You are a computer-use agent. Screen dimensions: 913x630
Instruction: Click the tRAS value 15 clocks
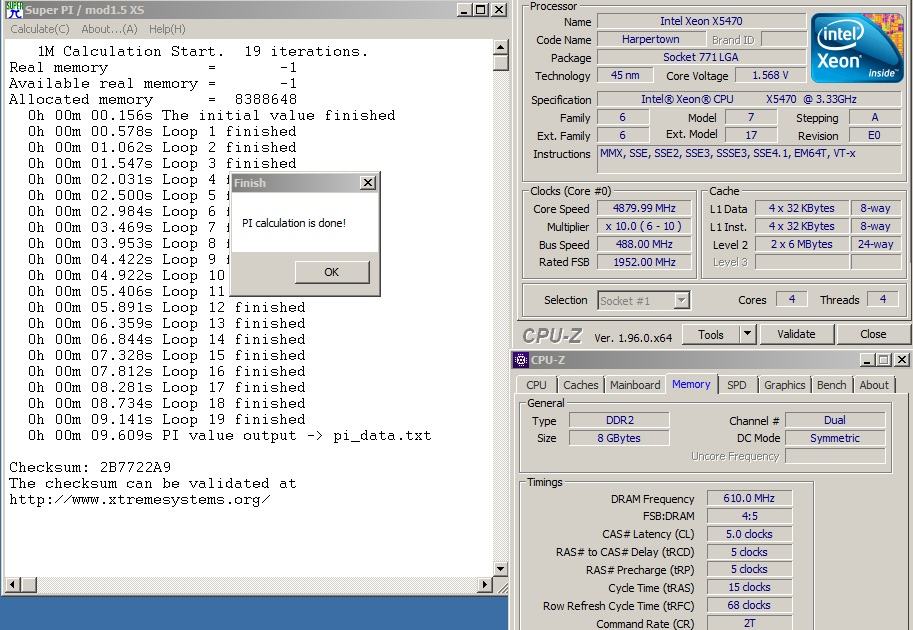(x=749, y=587)
